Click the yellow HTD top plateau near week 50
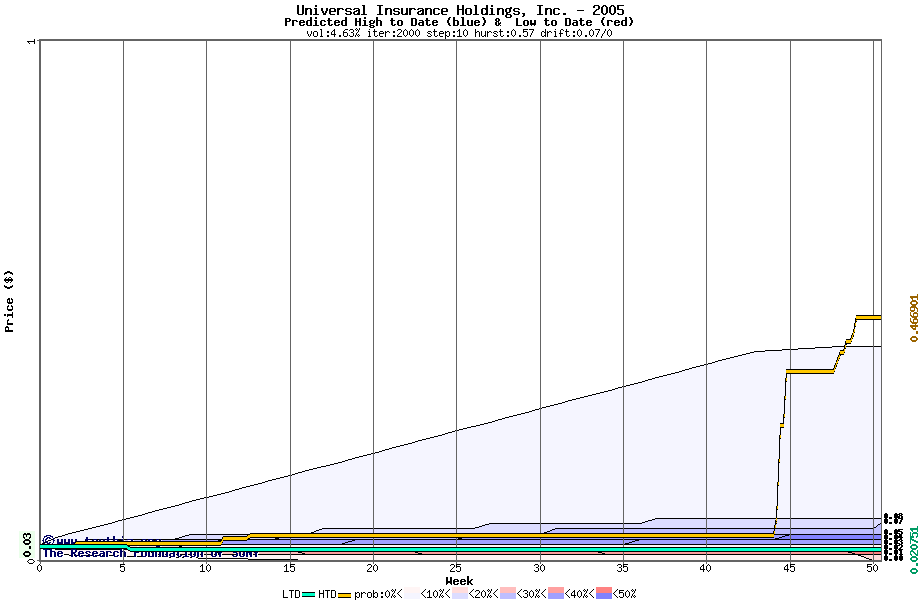 (868, 317)
